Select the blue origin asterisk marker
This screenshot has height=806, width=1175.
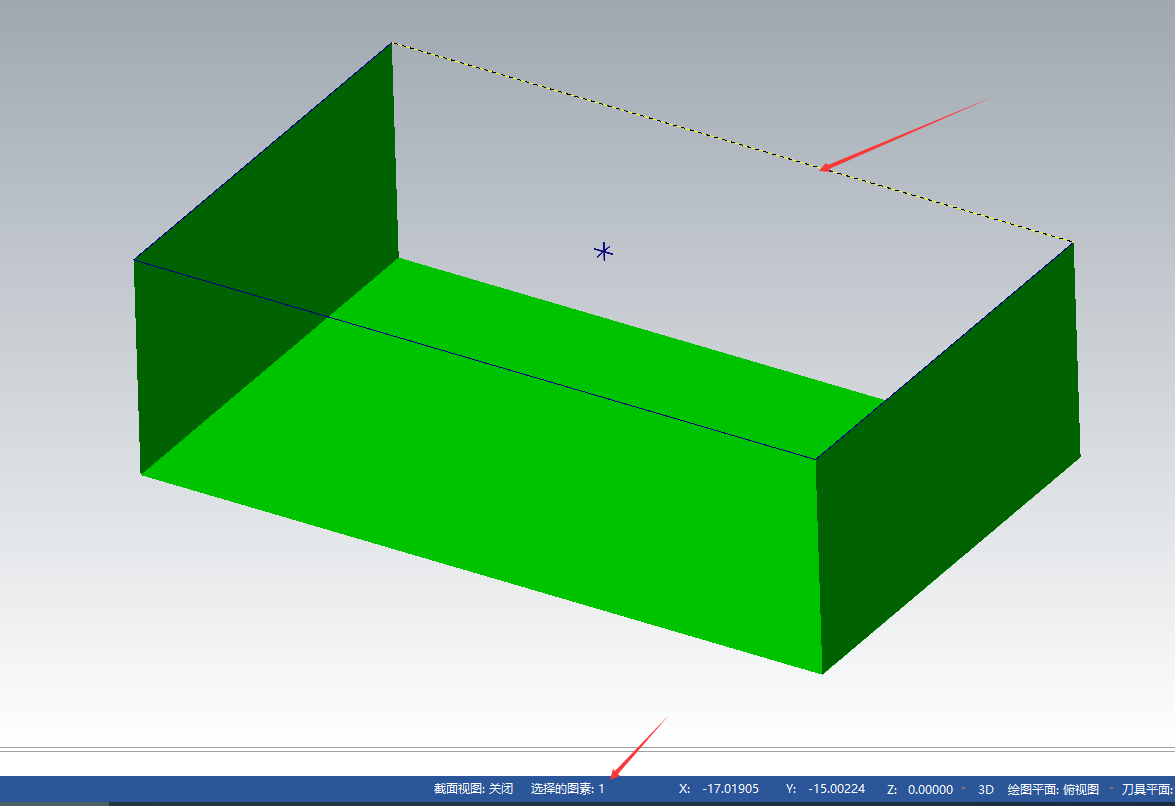603,252
